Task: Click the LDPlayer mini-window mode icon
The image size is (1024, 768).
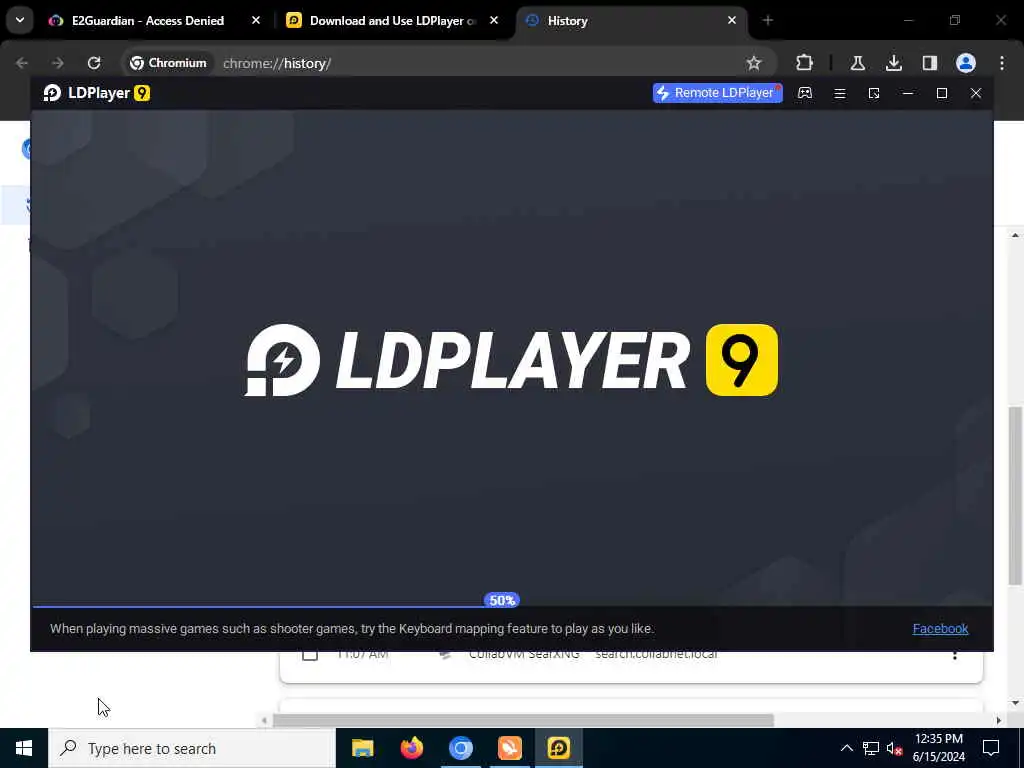Action: click(x=874, y=93)
